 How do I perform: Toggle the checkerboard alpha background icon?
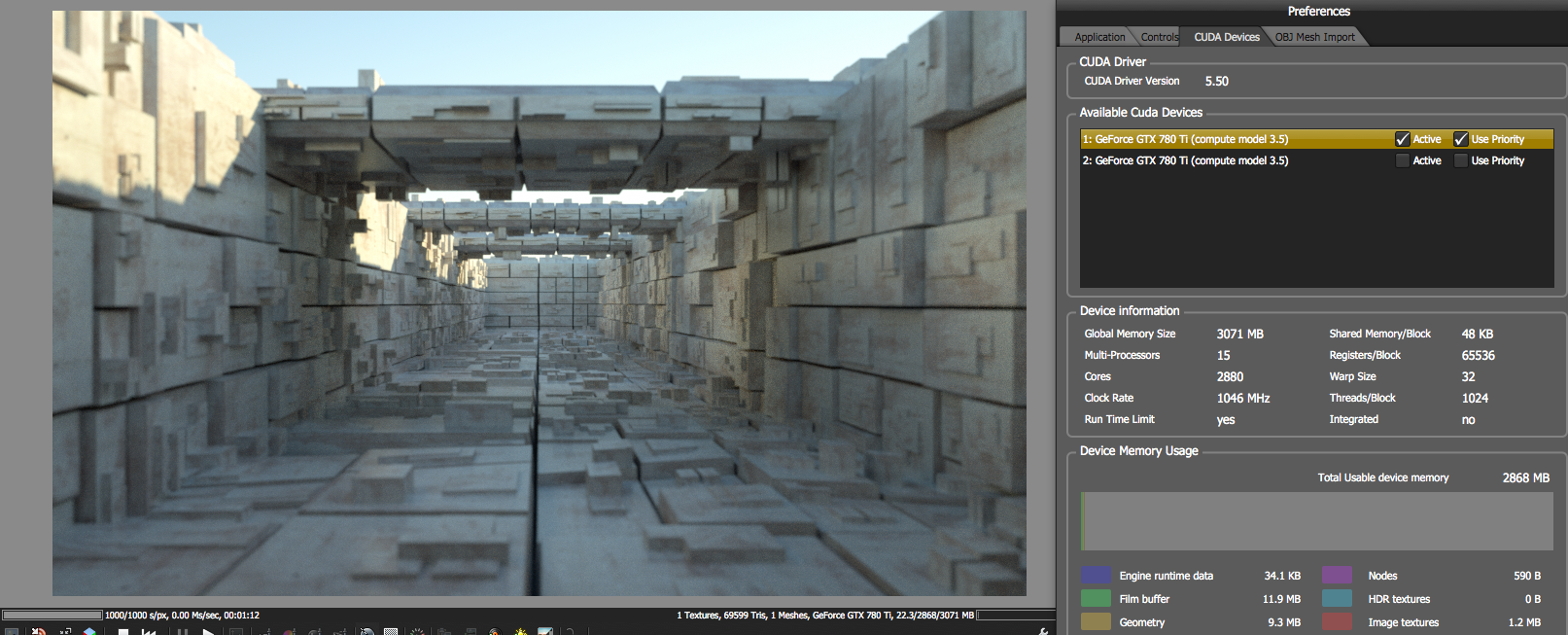click(391, 632)
